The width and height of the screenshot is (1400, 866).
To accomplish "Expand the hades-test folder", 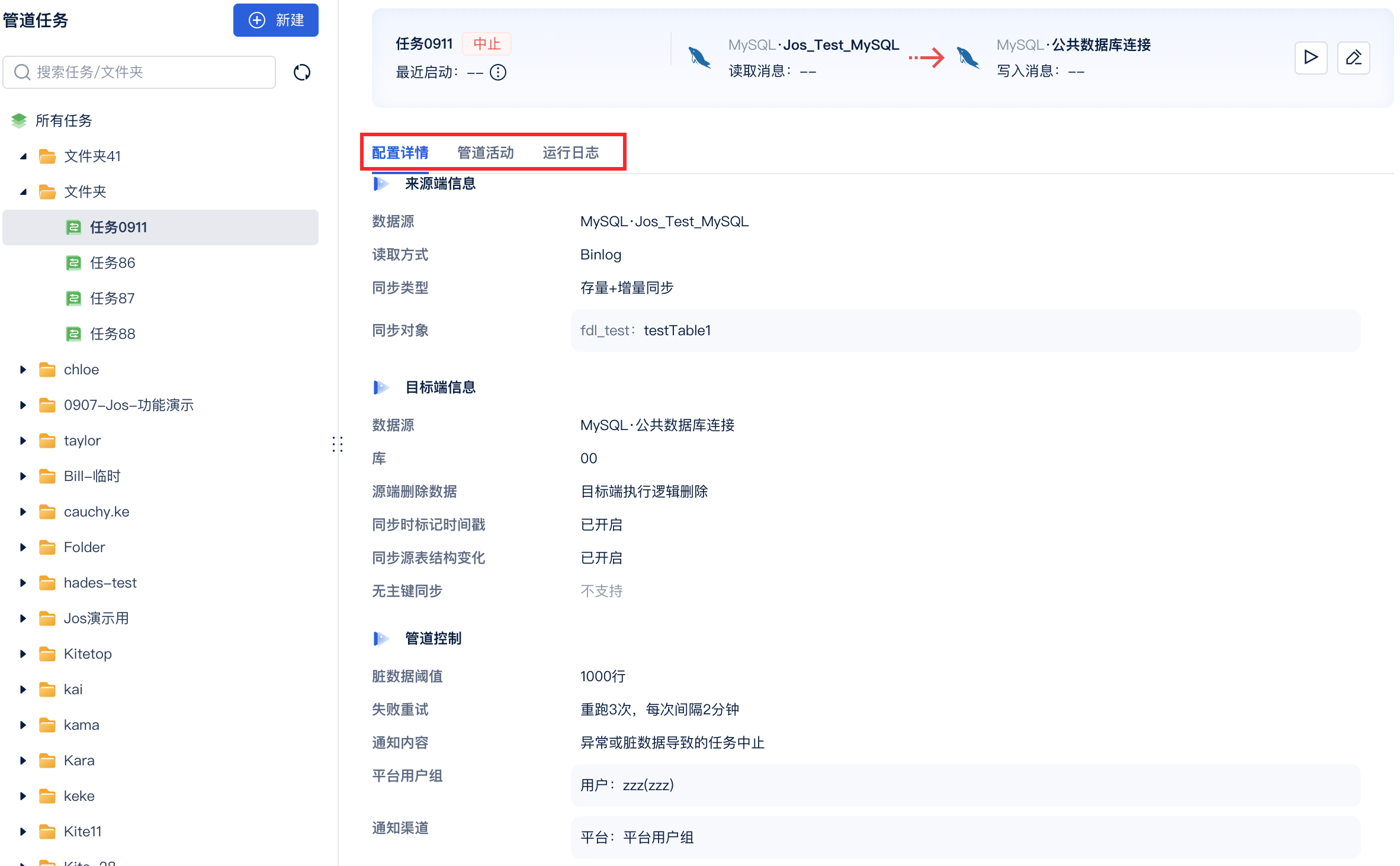I will point(23,583).
